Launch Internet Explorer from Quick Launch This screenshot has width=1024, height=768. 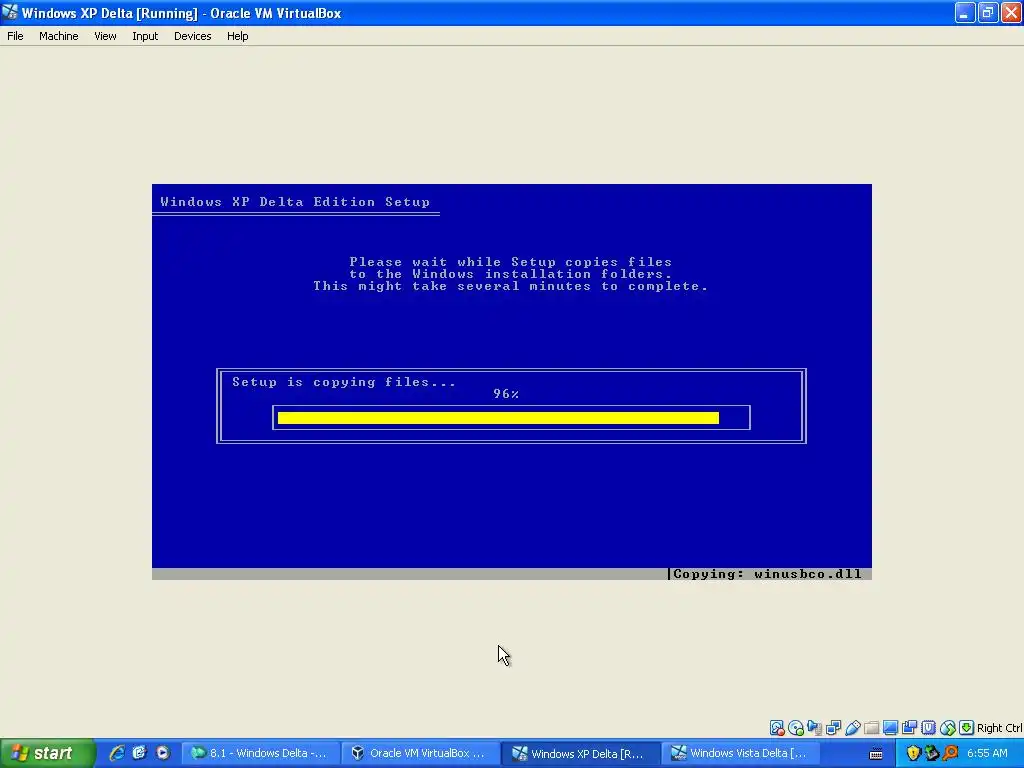tap(117, 753)
